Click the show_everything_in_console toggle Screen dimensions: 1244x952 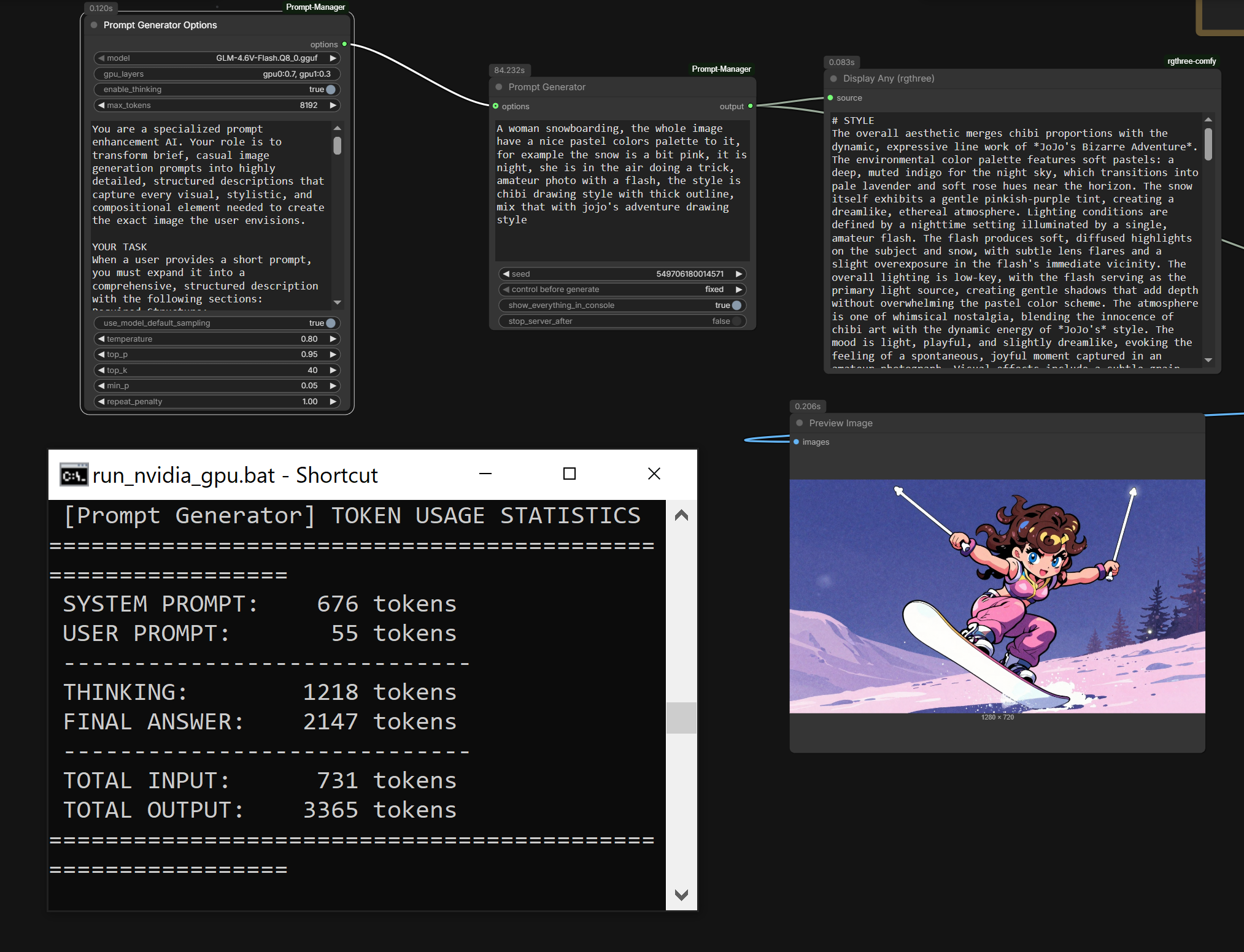tap(736, 305)
